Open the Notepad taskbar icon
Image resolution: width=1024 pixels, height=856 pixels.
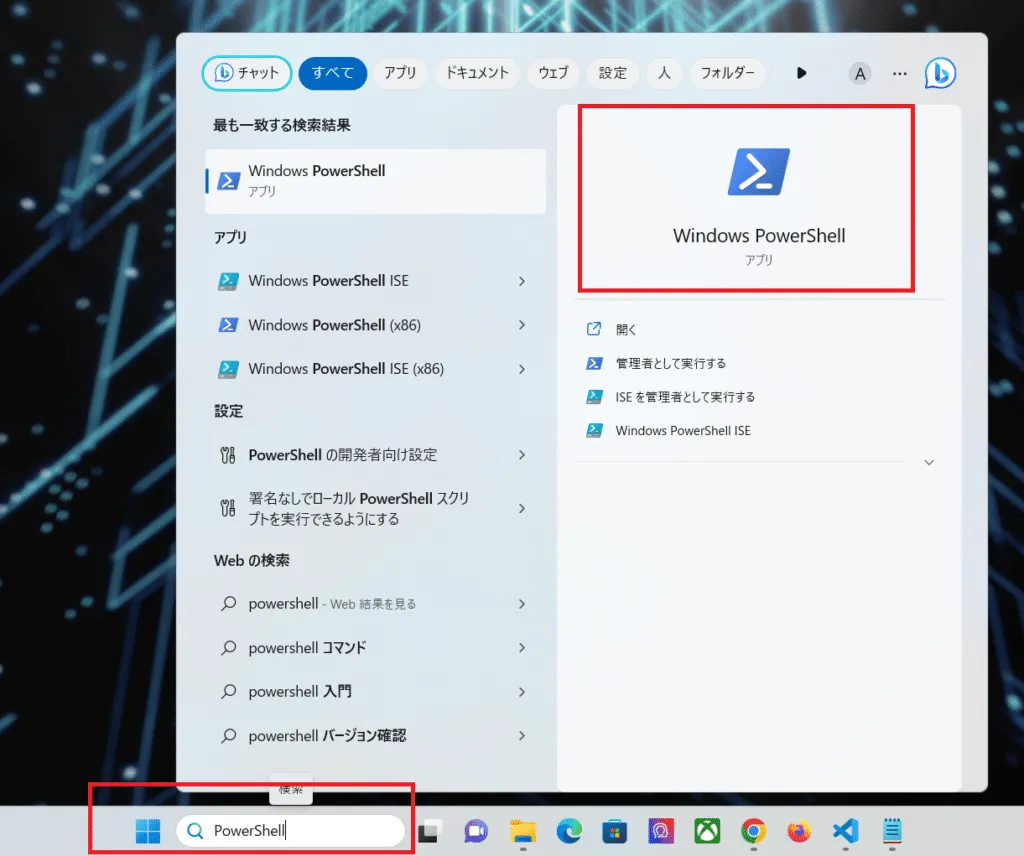point(892,831)
